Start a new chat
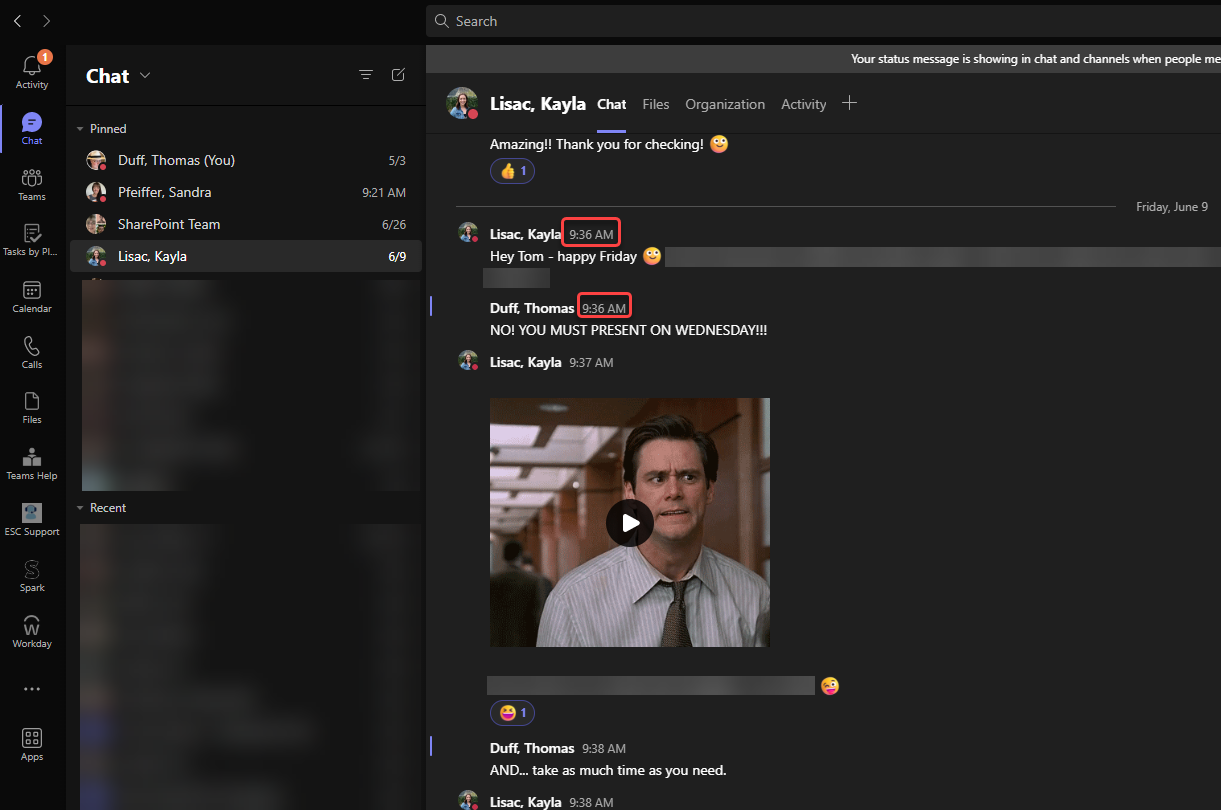This screenshot has width=1221, height=810. 398,74
